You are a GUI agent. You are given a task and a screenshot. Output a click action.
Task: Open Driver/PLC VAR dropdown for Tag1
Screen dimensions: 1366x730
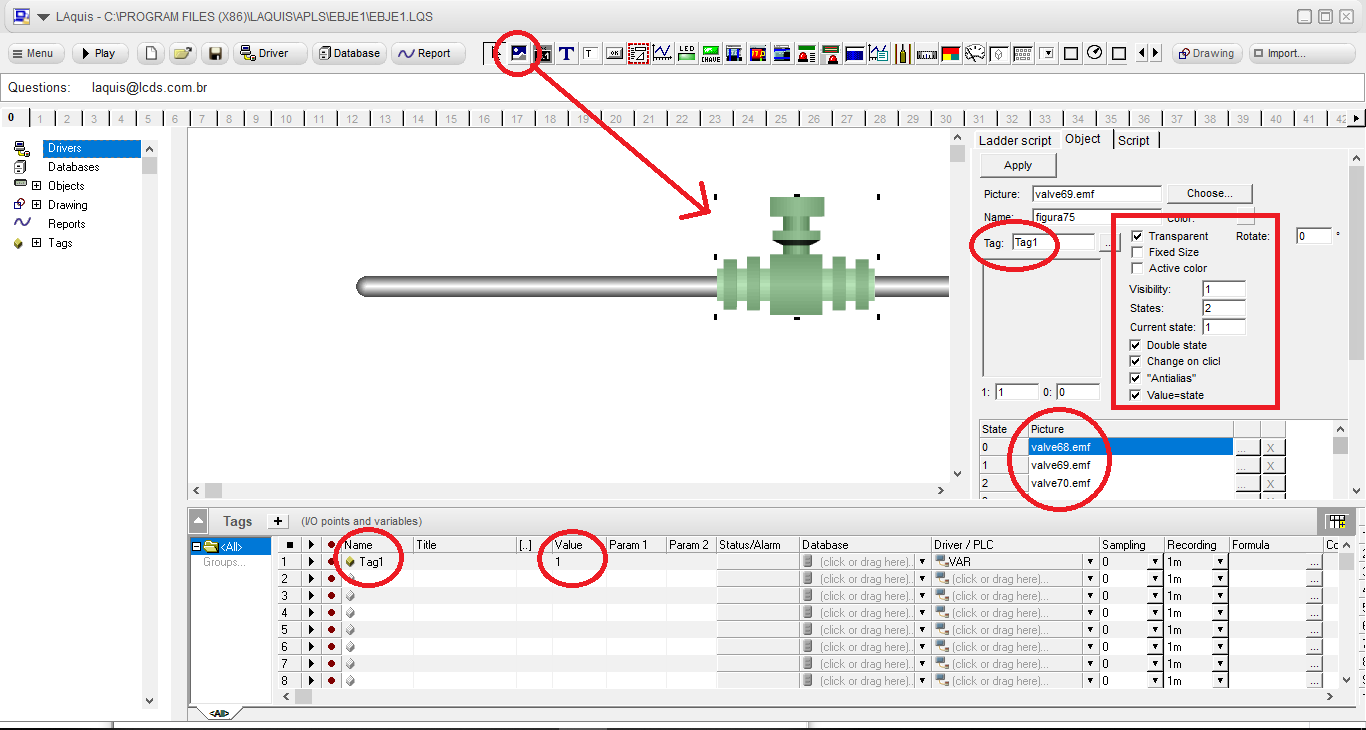[1090, 562]
